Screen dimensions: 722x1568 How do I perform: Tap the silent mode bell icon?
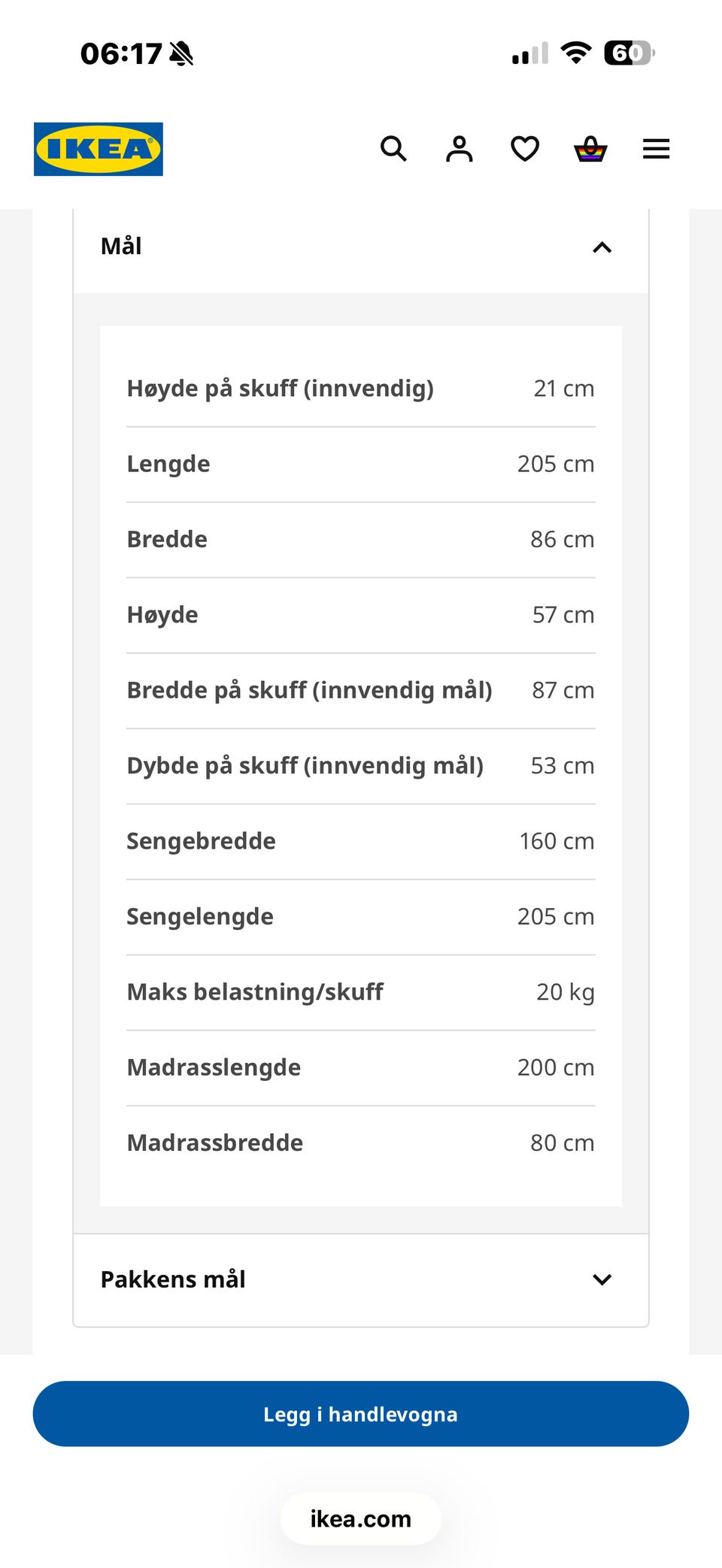(x=181, y=53)
